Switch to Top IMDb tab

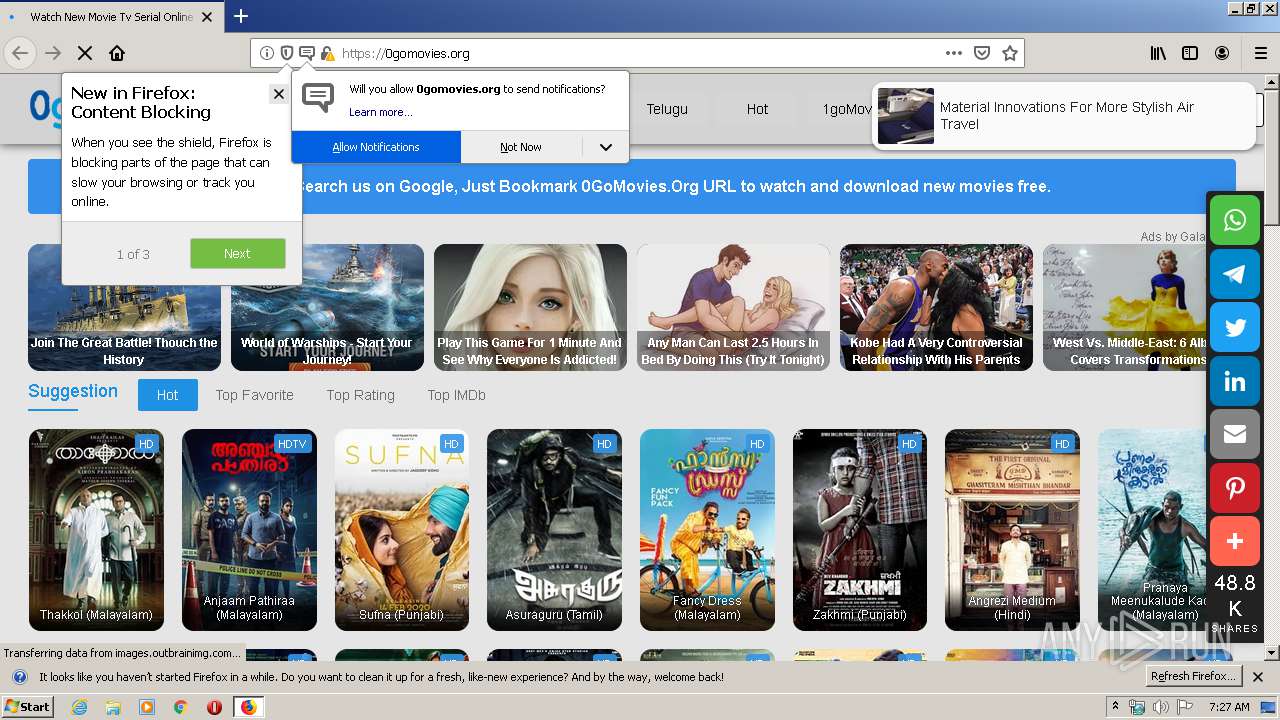coord(456,395)
